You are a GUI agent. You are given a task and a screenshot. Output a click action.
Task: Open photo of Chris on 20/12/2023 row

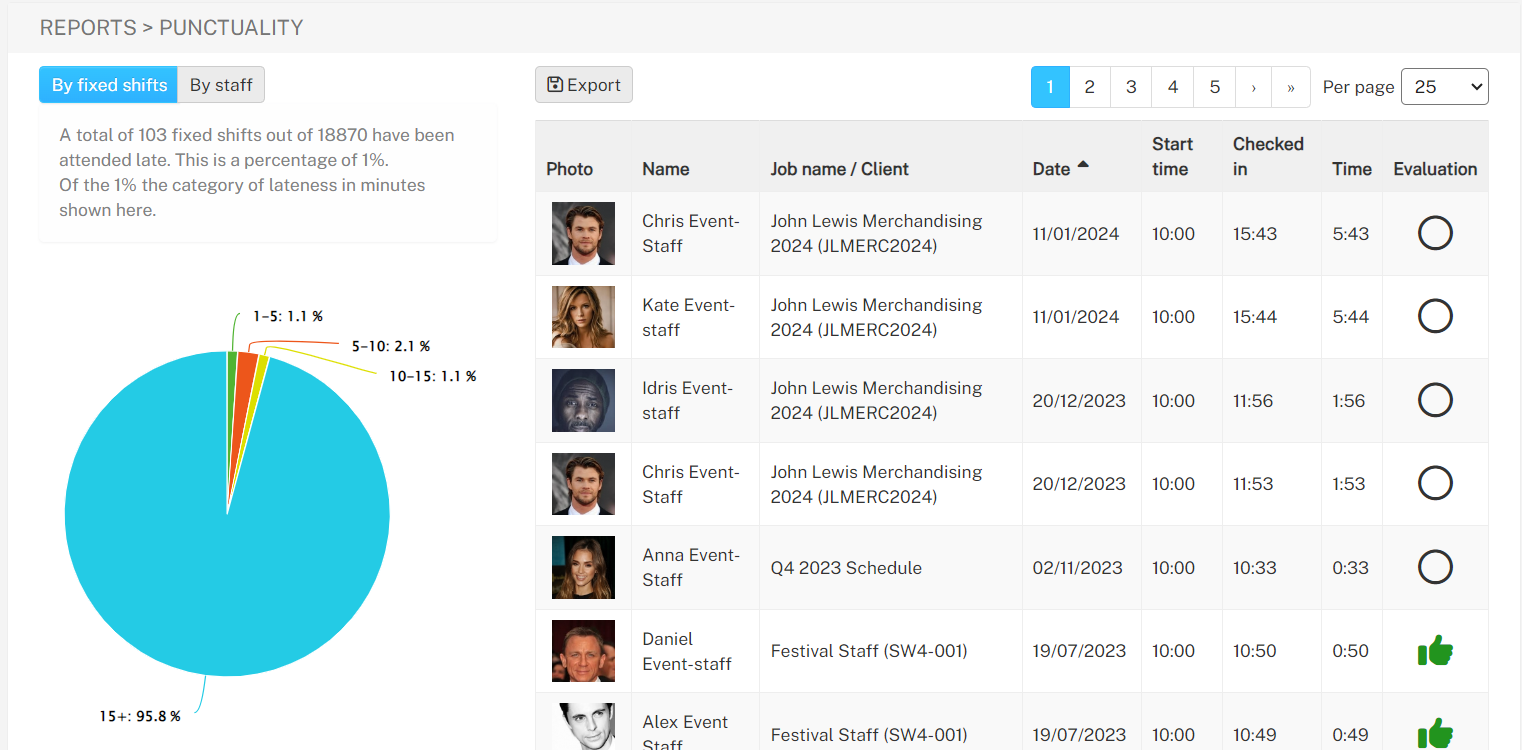(583, 484)
